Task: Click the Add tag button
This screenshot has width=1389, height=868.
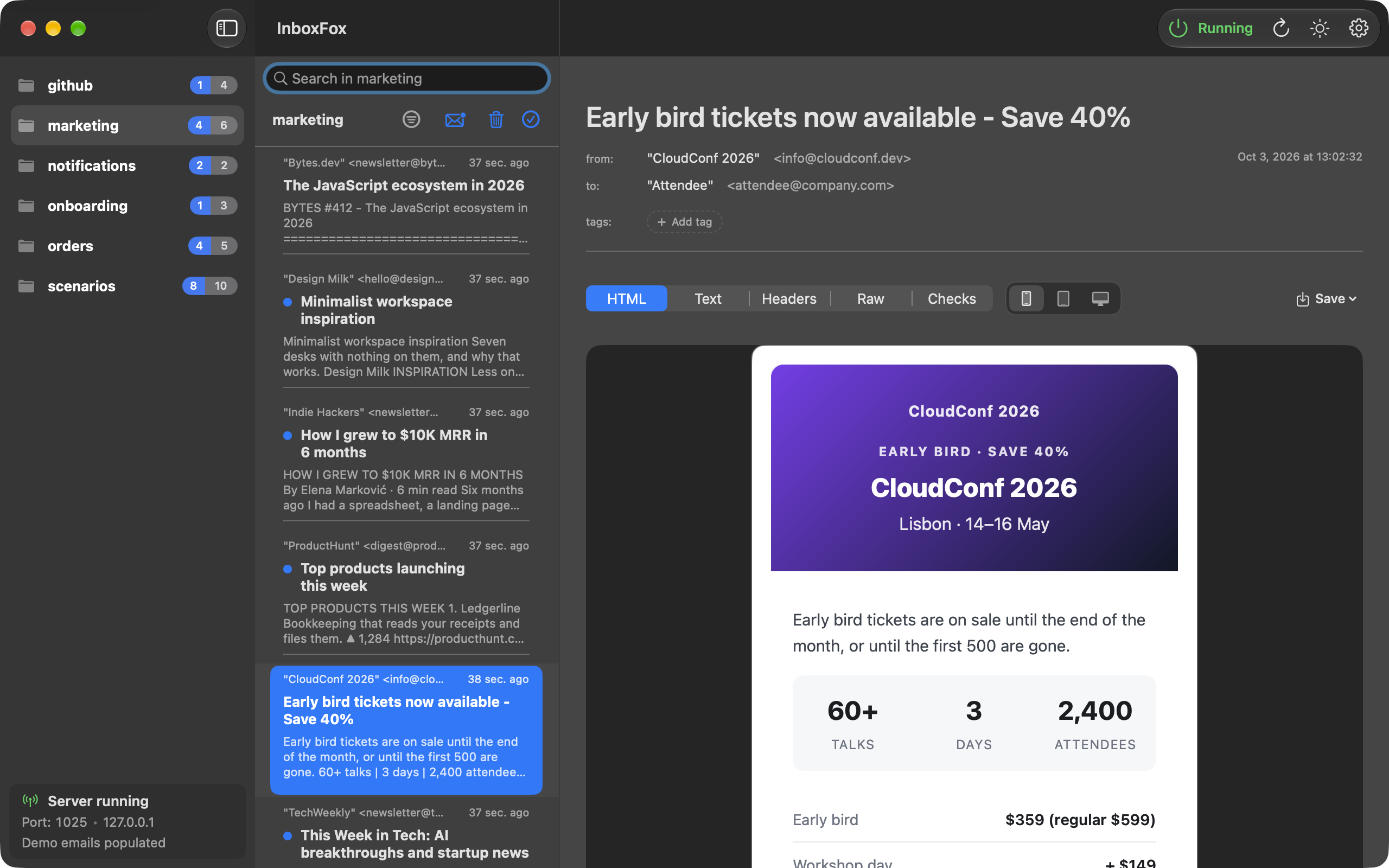Action: point(684,221)
